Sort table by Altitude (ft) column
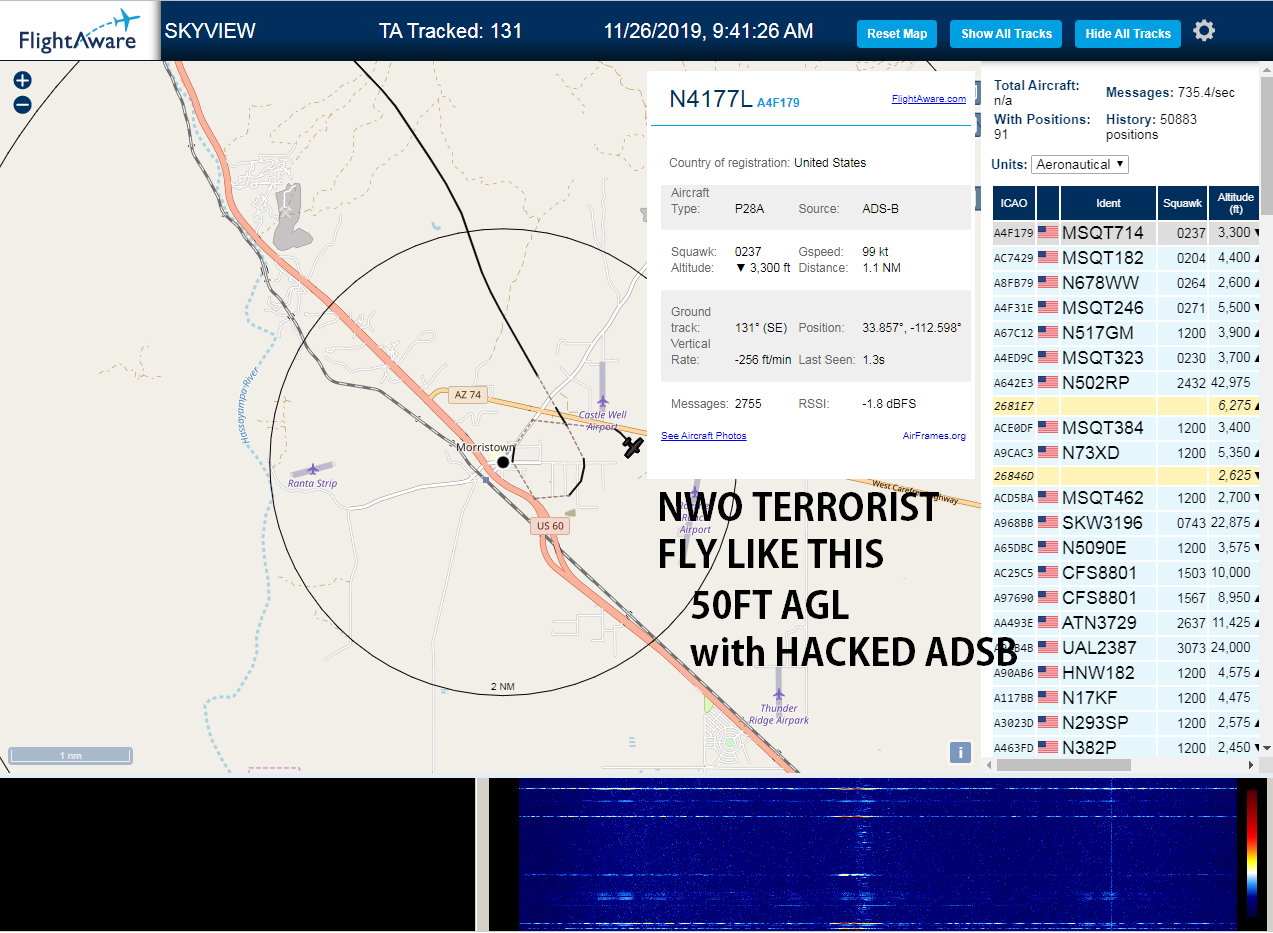 tap(1236, 203)
